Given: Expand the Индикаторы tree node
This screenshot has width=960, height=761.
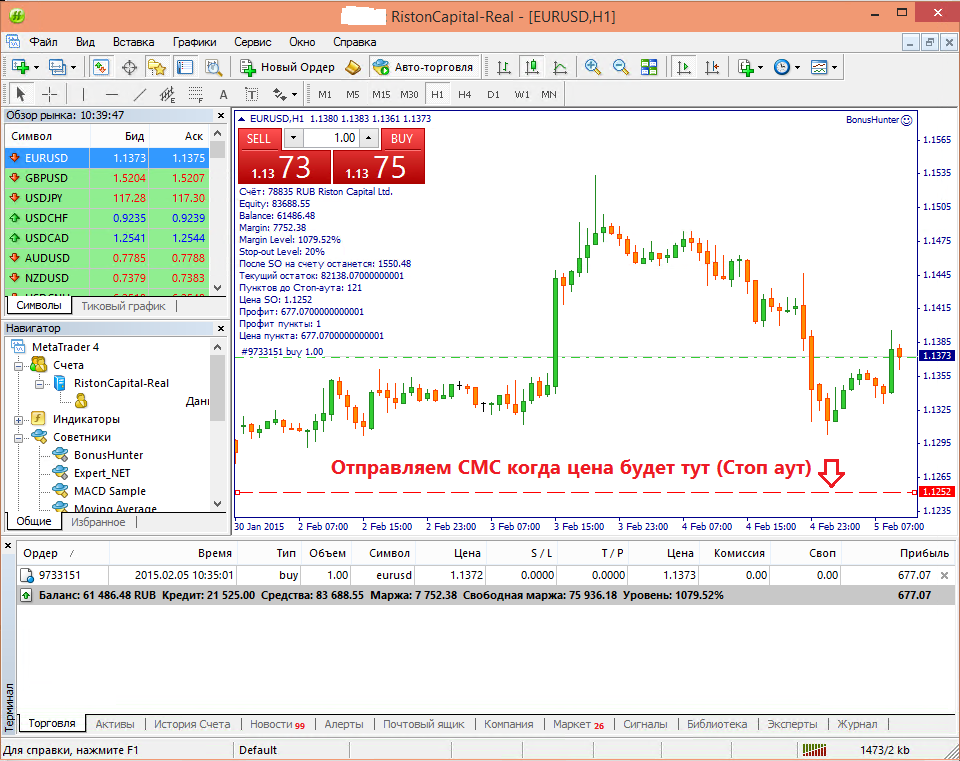Looking at the screenshot, I should point(18,420).
